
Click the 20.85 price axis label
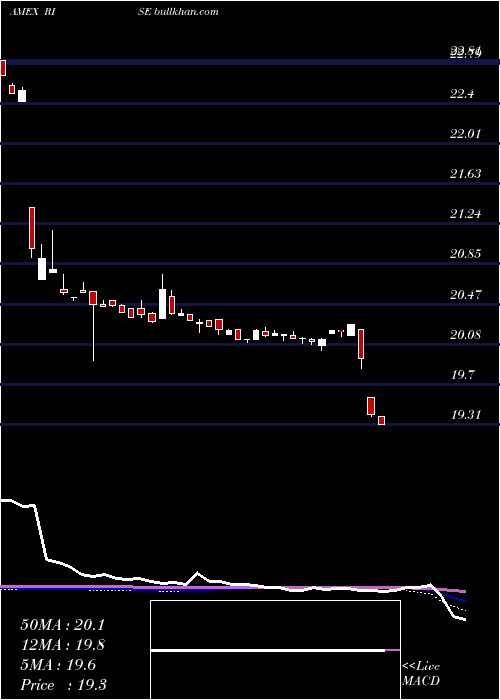click(466, 254)
